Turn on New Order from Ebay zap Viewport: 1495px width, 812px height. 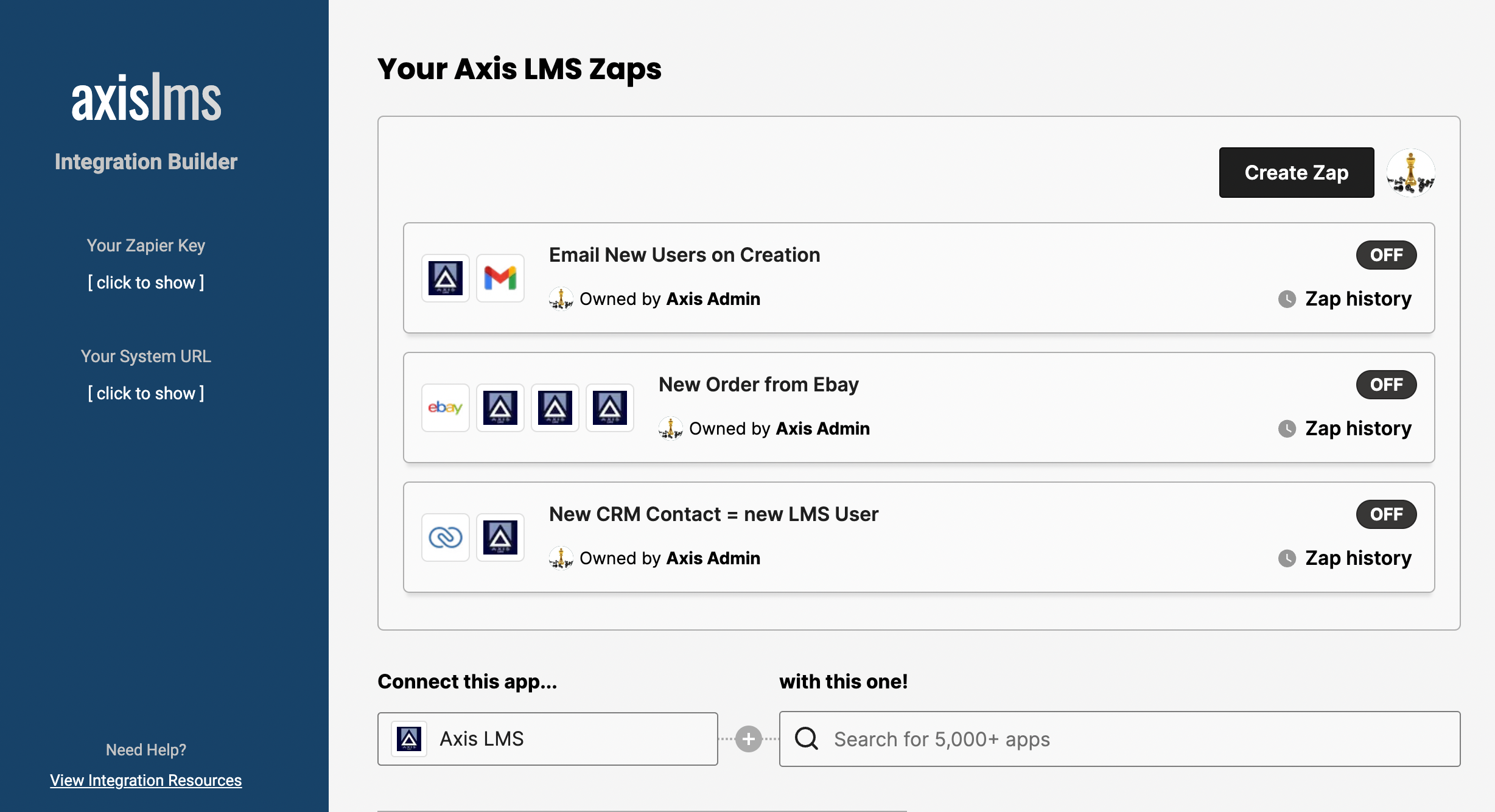coord(1386,385)
